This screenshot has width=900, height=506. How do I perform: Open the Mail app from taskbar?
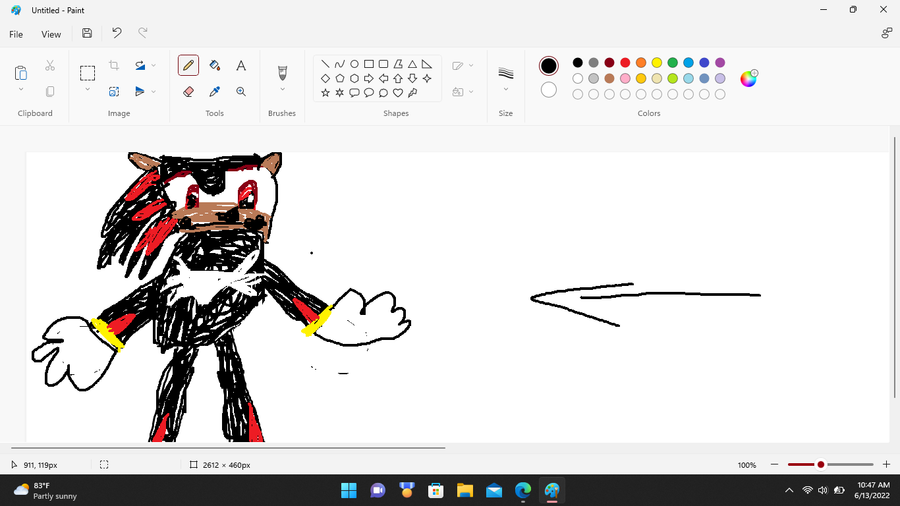point(494,491)
